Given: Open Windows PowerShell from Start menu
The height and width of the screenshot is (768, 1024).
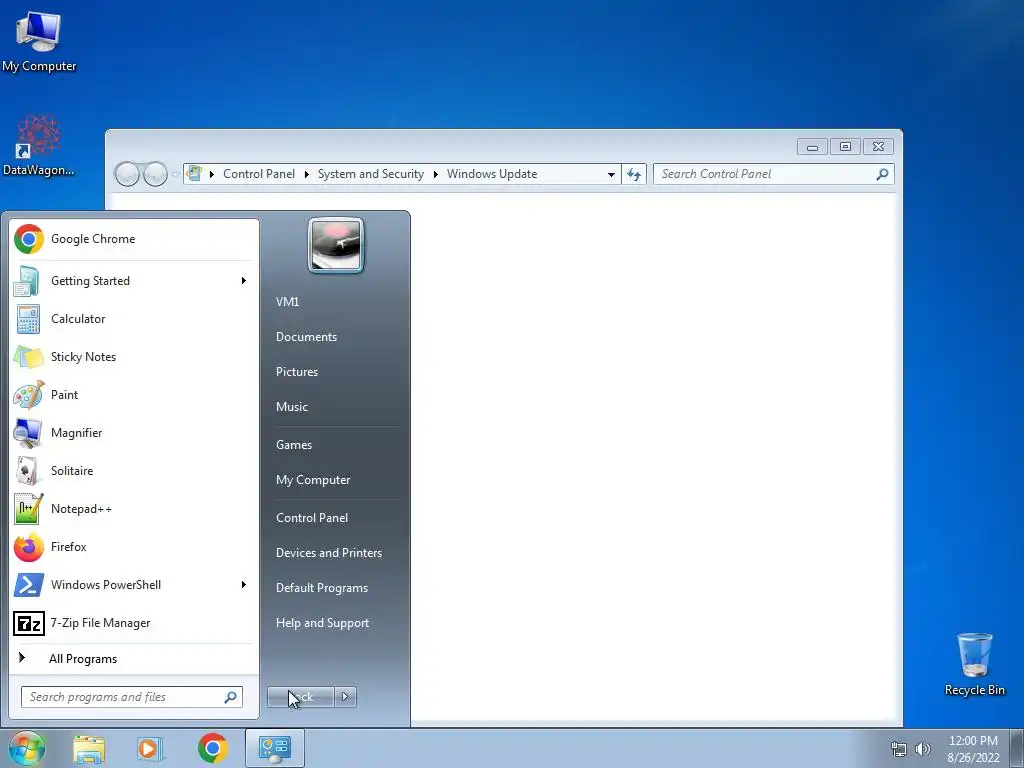Looking at the screenshot, I should [133, 584].
